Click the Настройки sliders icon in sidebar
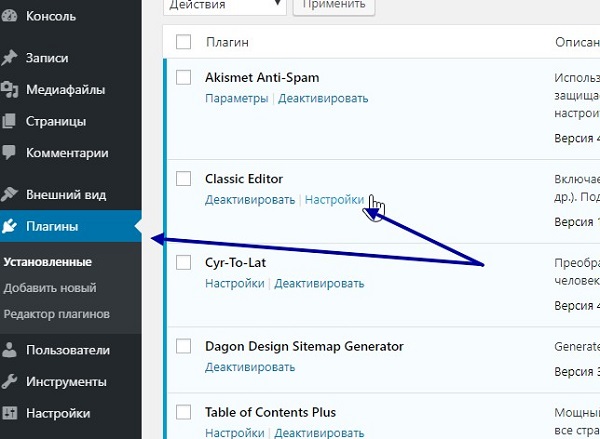600x439 pixels. coord(9,413)
